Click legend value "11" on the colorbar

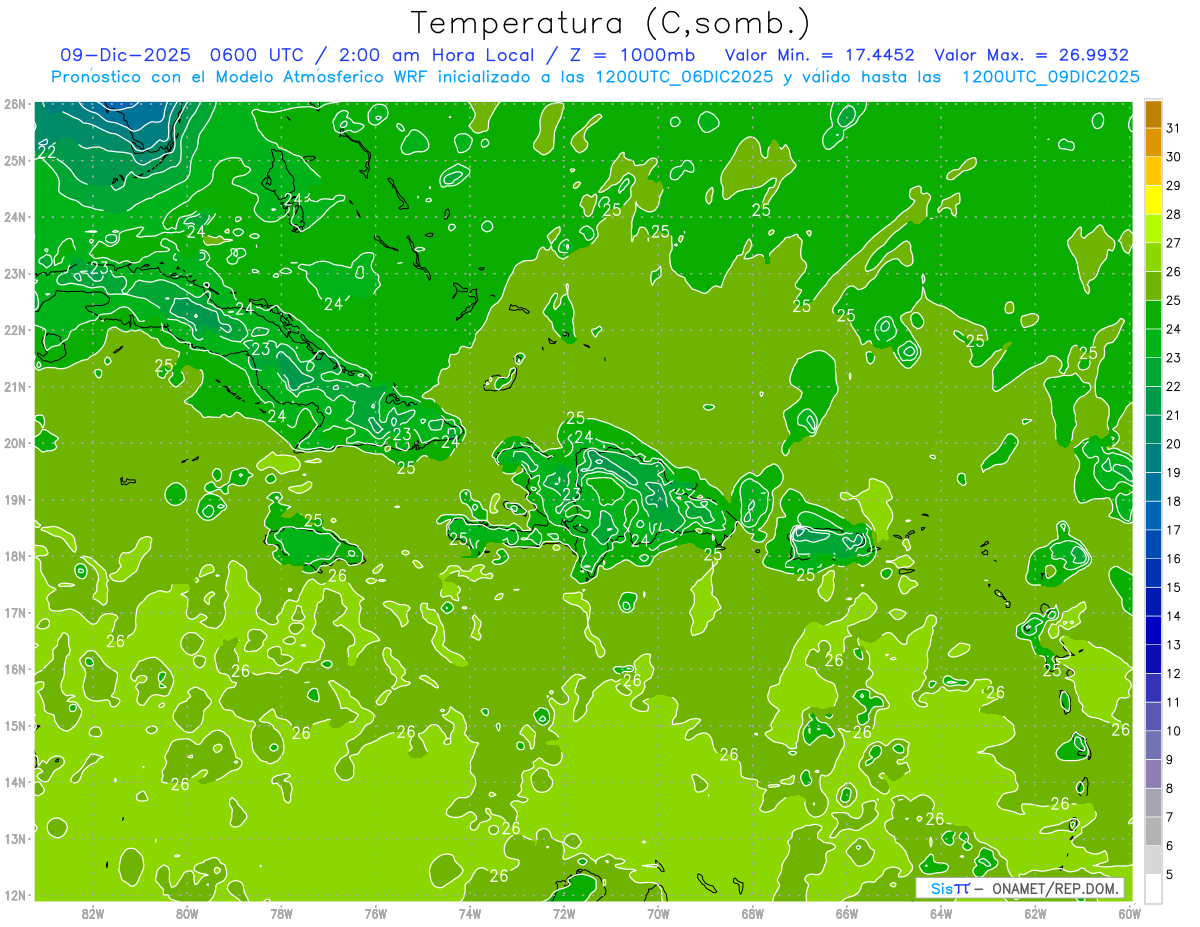[x=1174, y=702]
